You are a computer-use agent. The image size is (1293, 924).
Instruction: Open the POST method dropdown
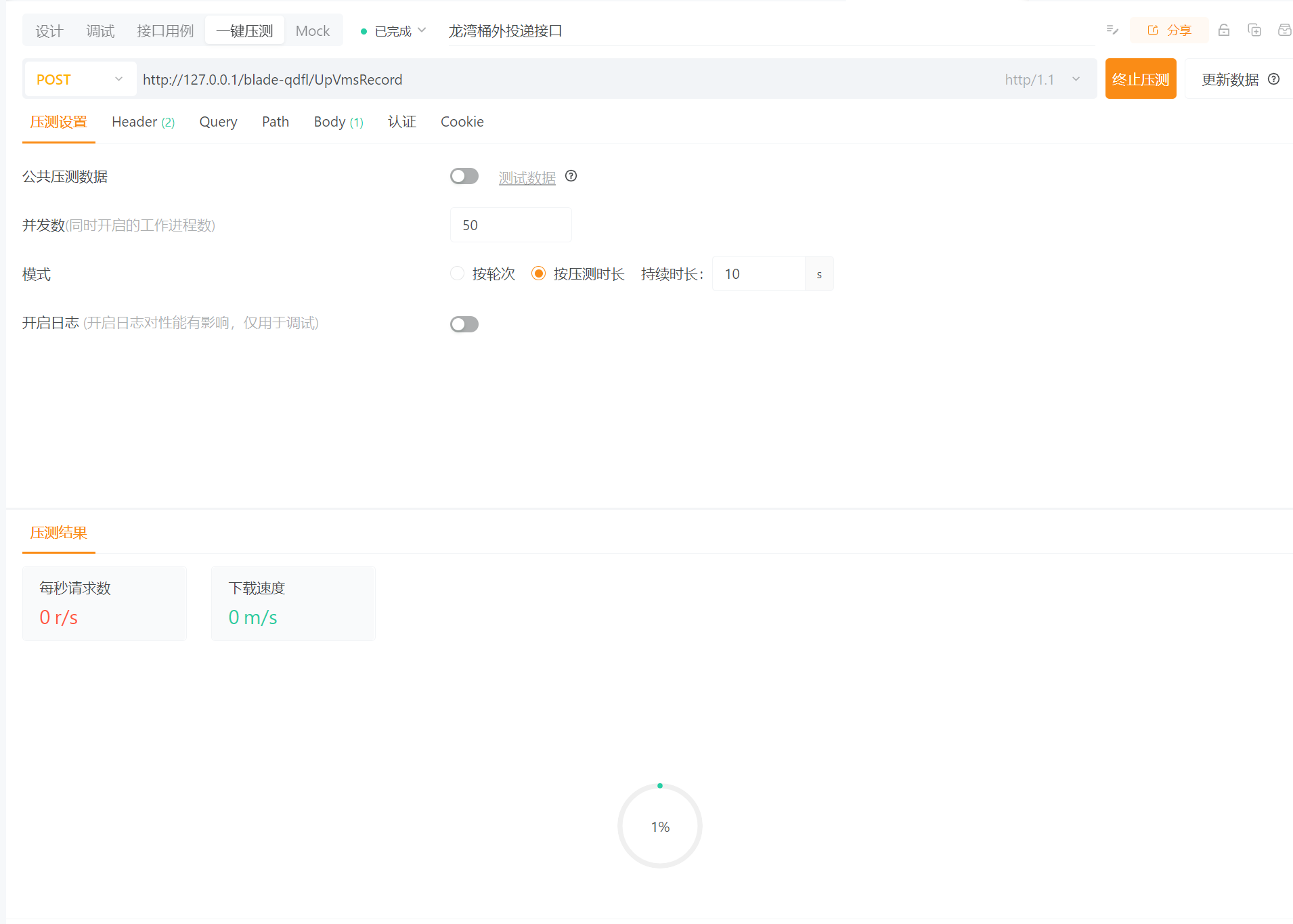coord(79,79)
